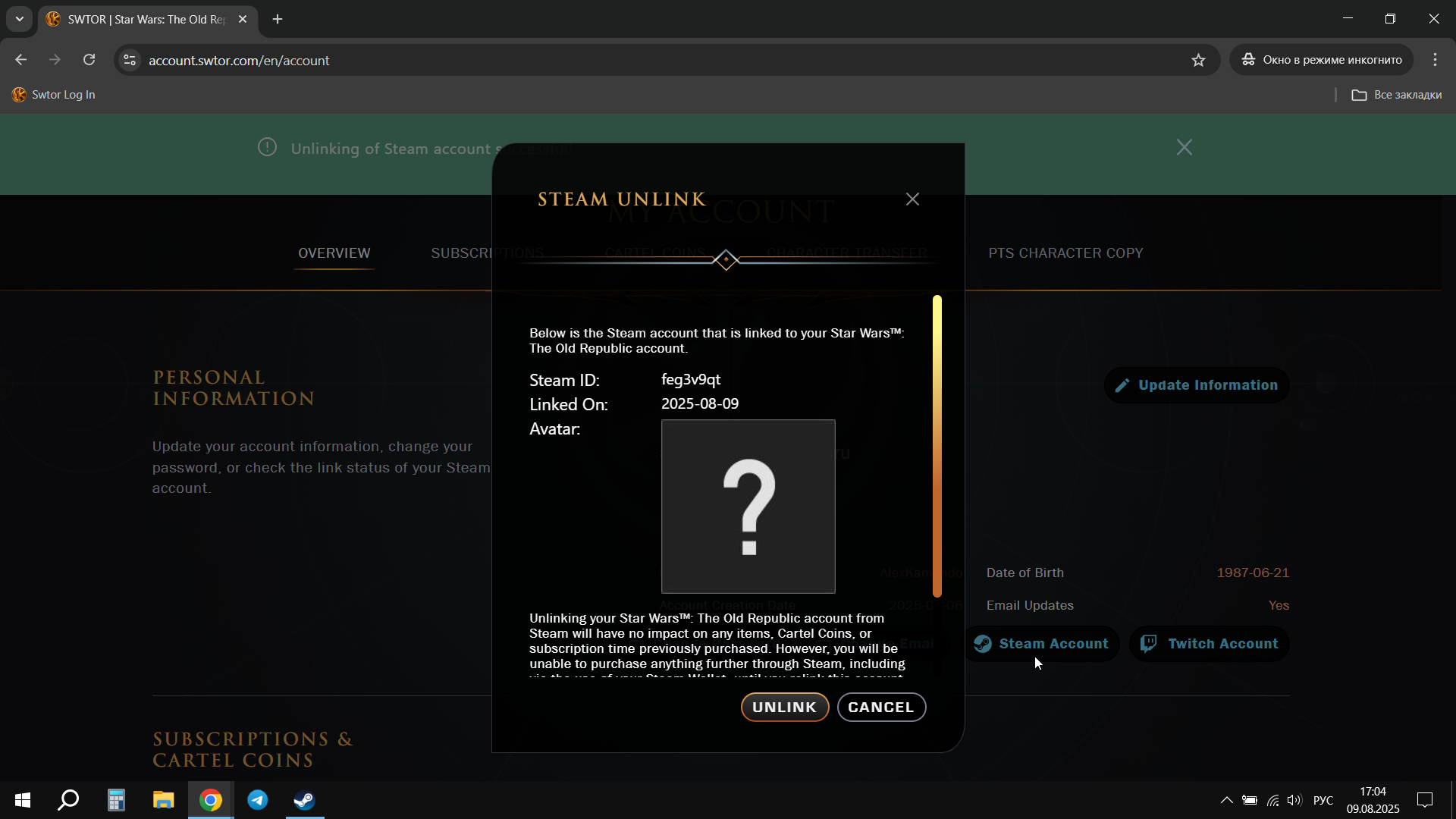Click the pencil icon on Update Information
This screenshot has height=819, width=1456.
[x=1122, y=385]
